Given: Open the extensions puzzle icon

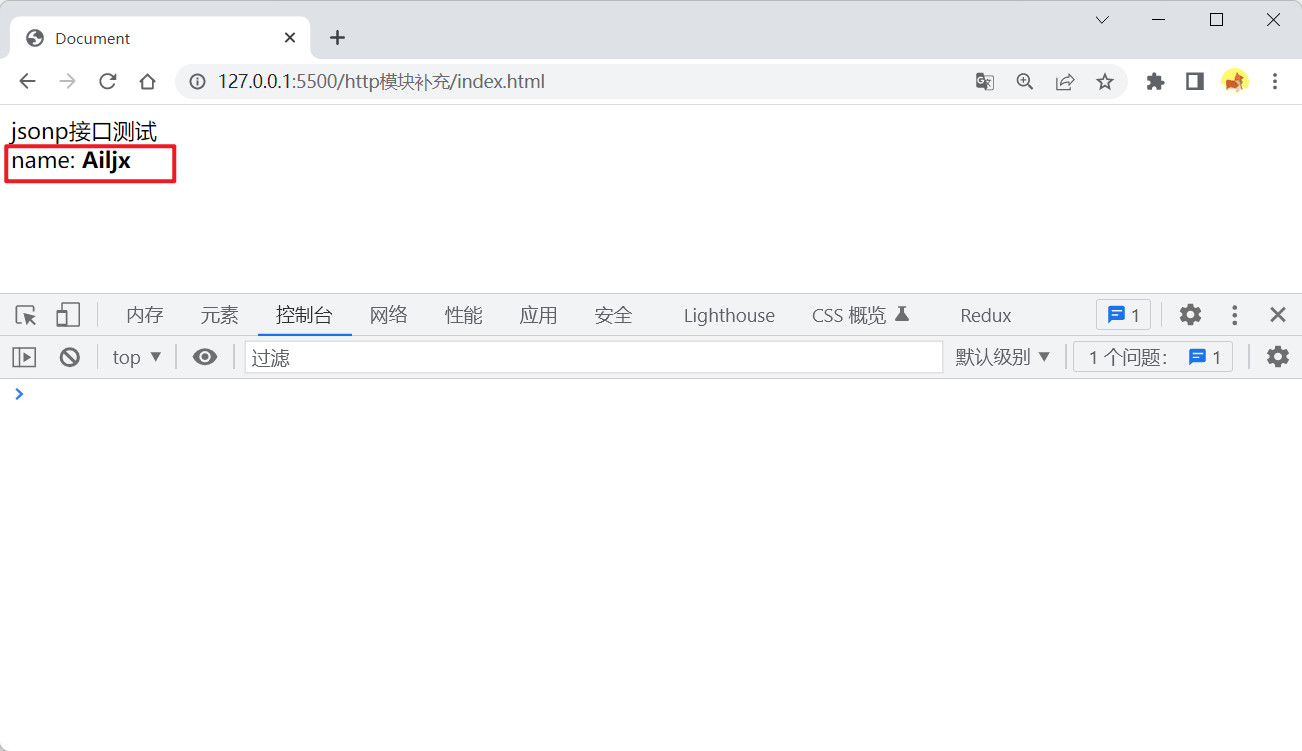Looking at the screenshot, I should (x=1155, y=82).
